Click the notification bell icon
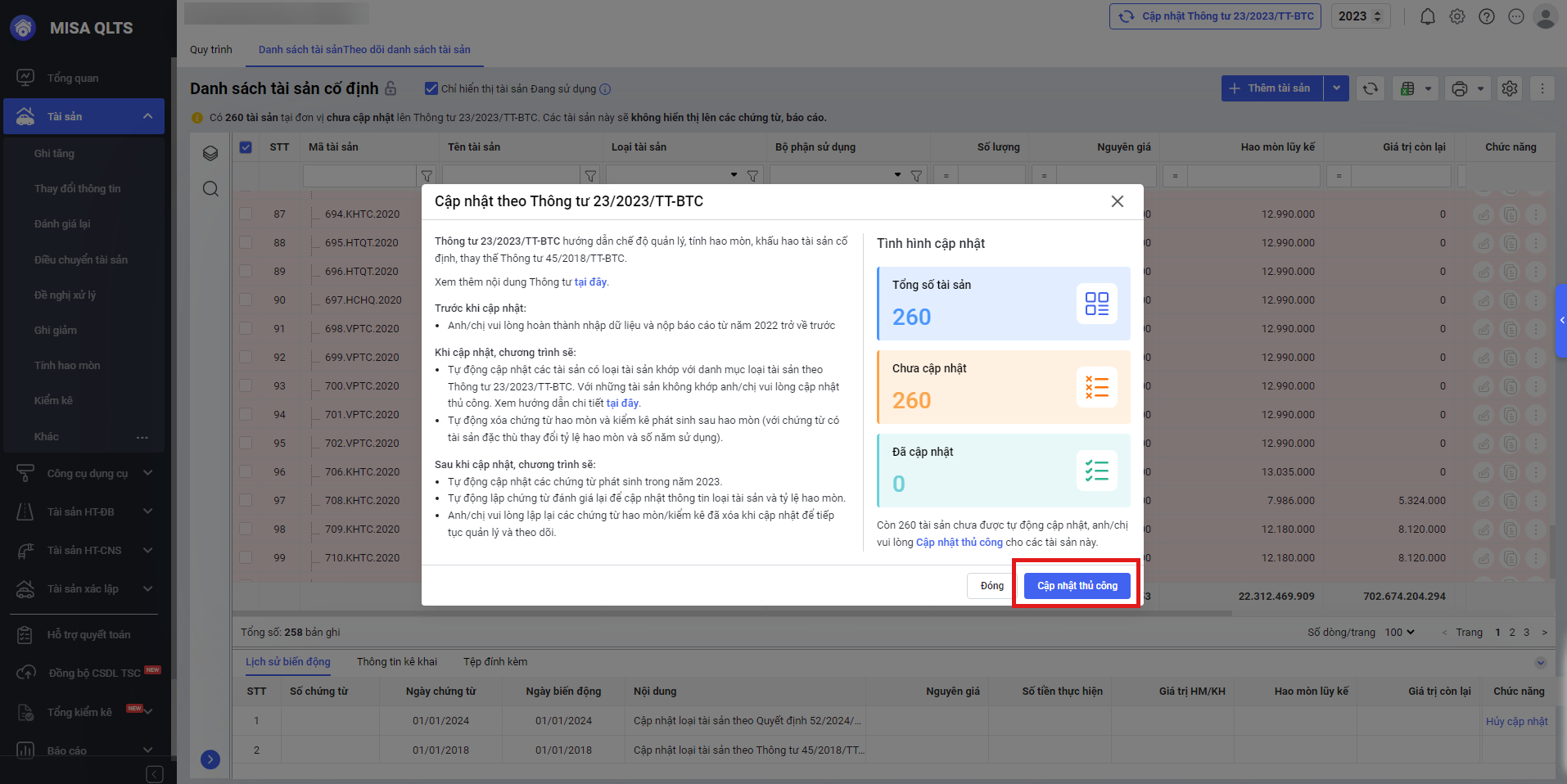Viewport: 1567px width, 784px height. pos(1427,16)
